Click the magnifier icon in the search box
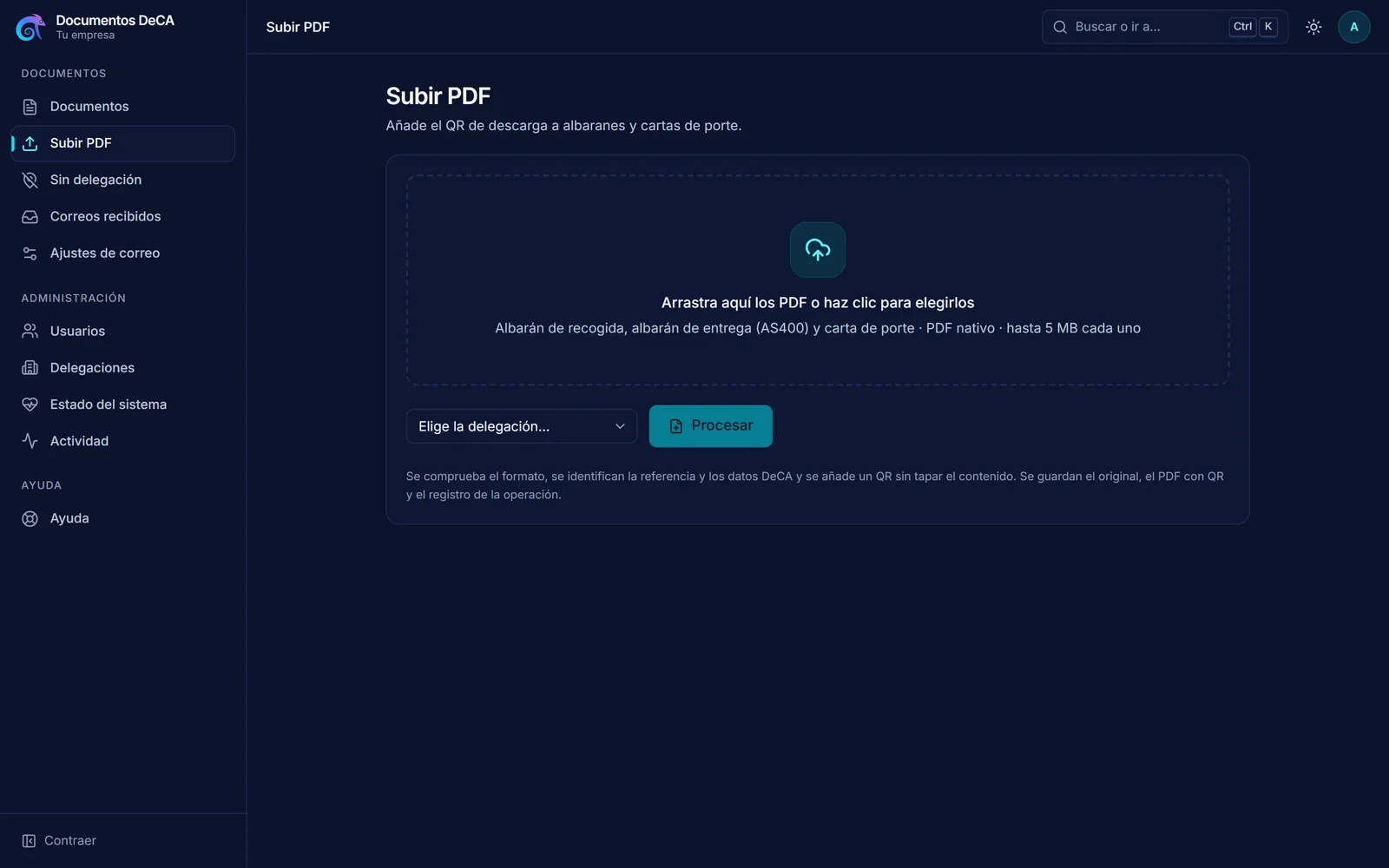 [1060, 27]
